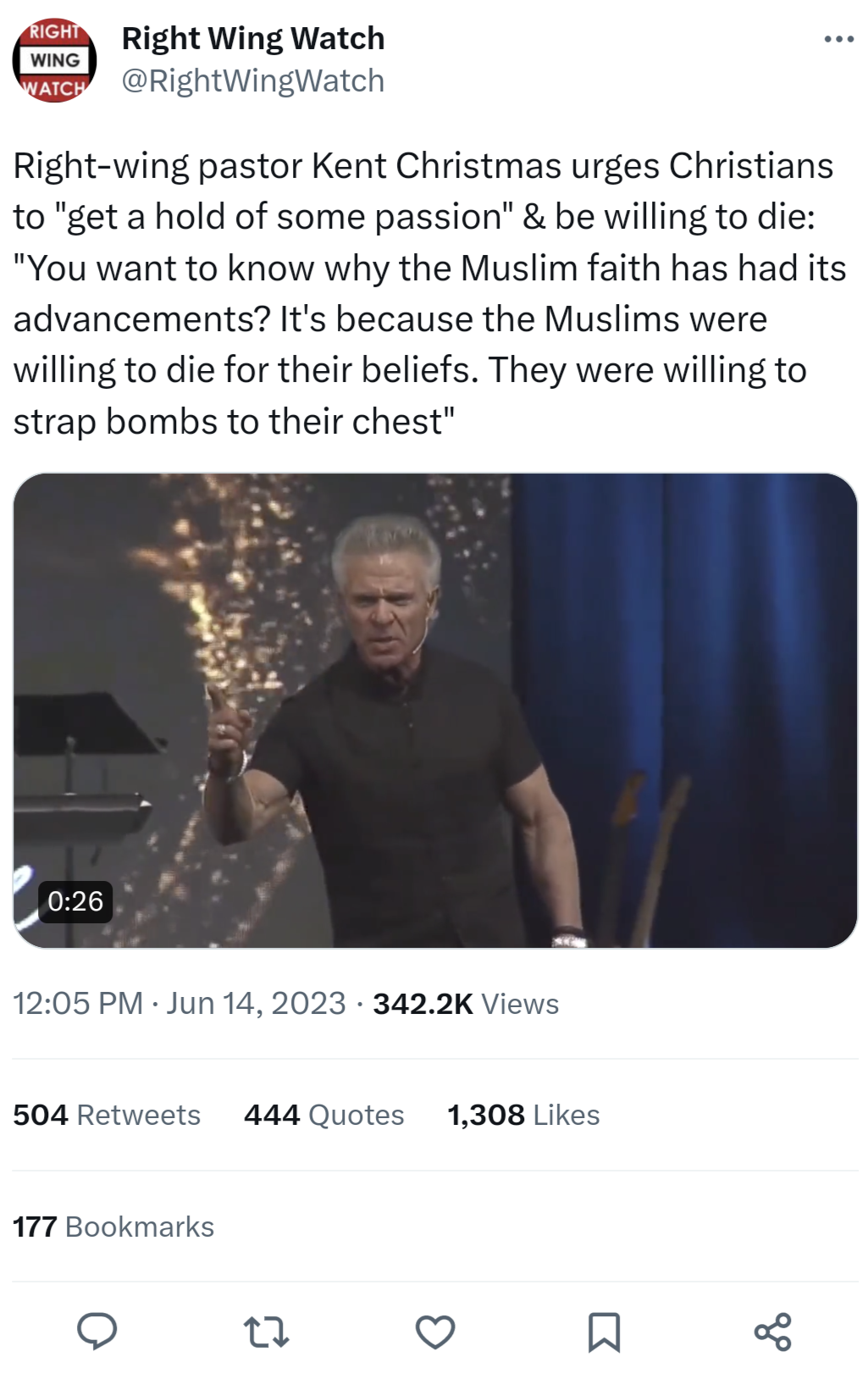The image size is (868, 1379).
Task: Click the 177 Bookmarks count
Action: tap(113, 1227)
